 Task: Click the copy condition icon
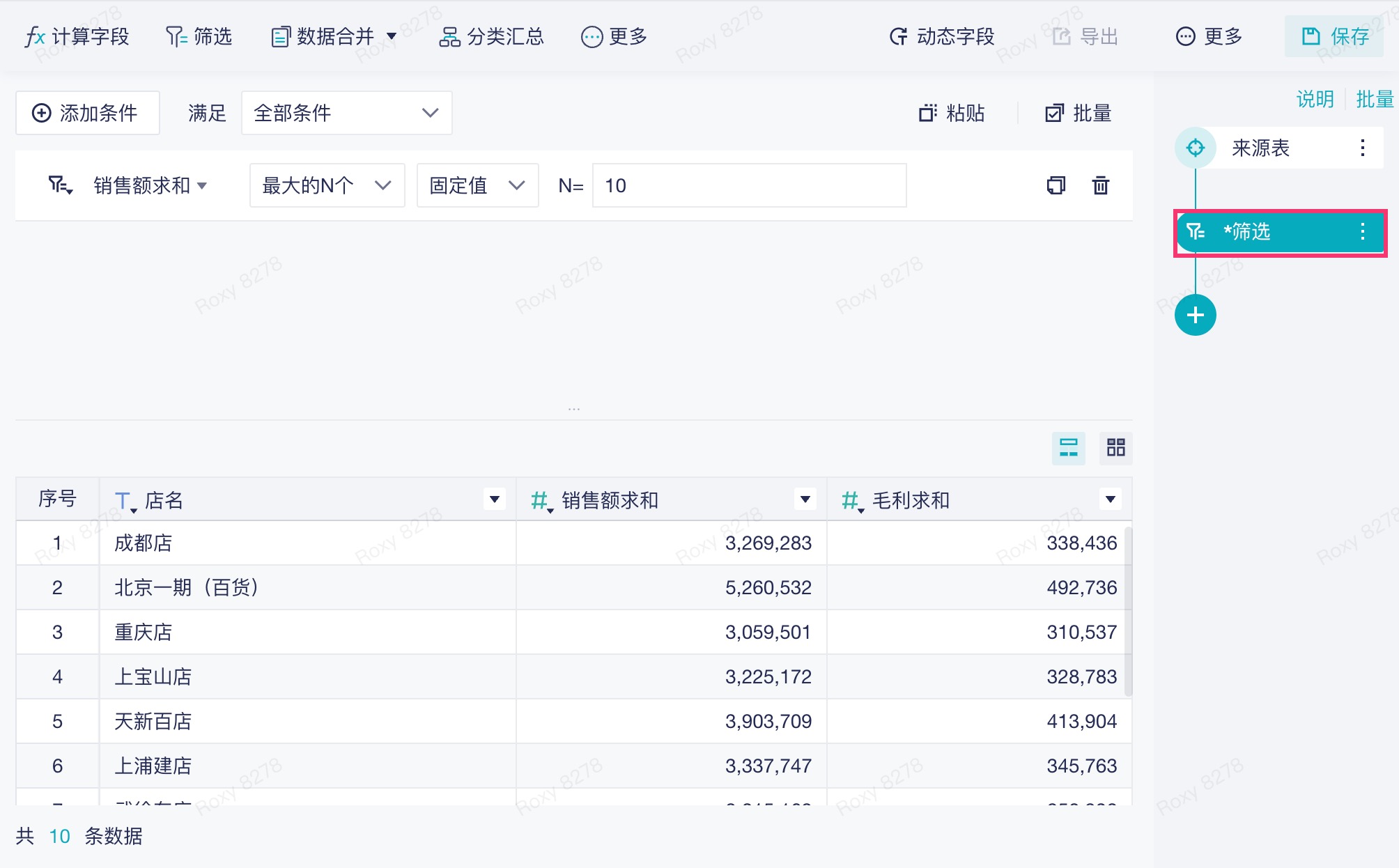coord(1056,185)
